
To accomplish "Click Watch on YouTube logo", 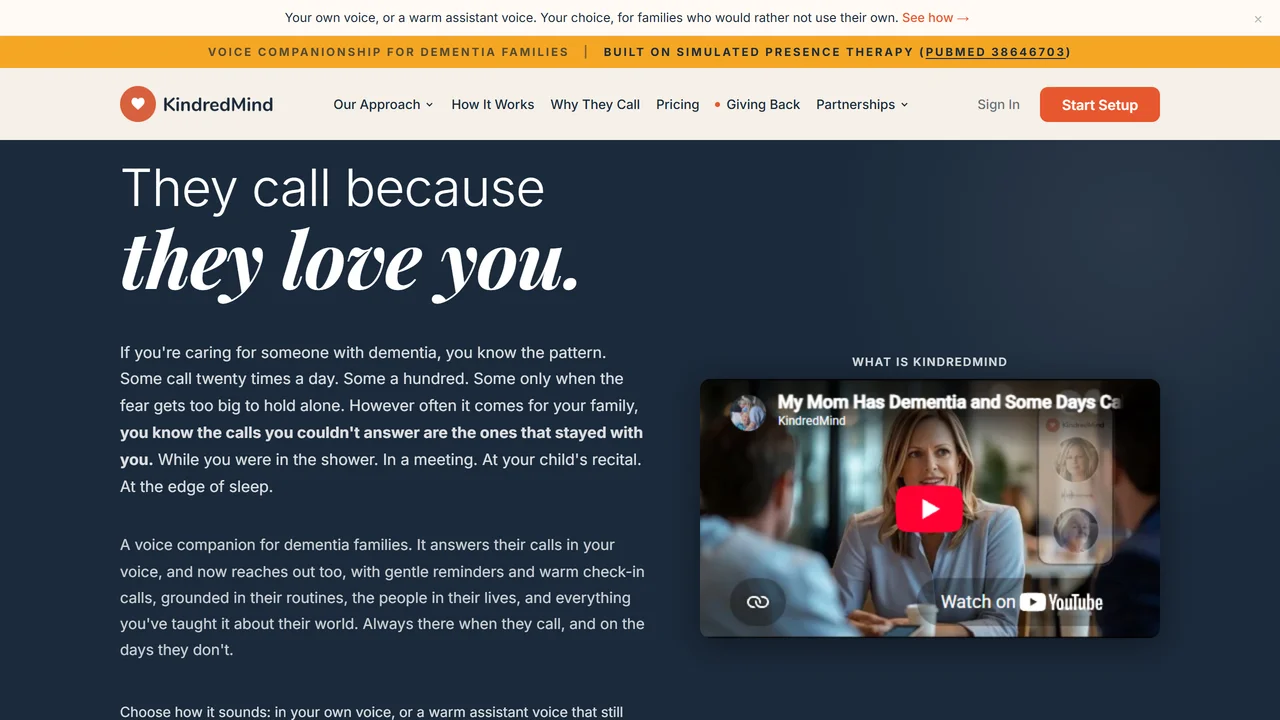I will click(1022, 602).
